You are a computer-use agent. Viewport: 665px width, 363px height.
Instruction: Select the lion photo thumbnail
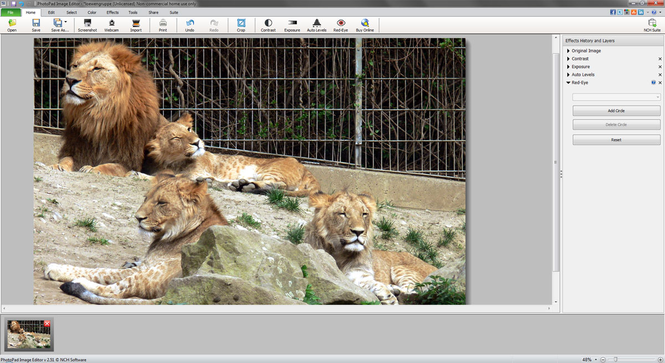29,334
